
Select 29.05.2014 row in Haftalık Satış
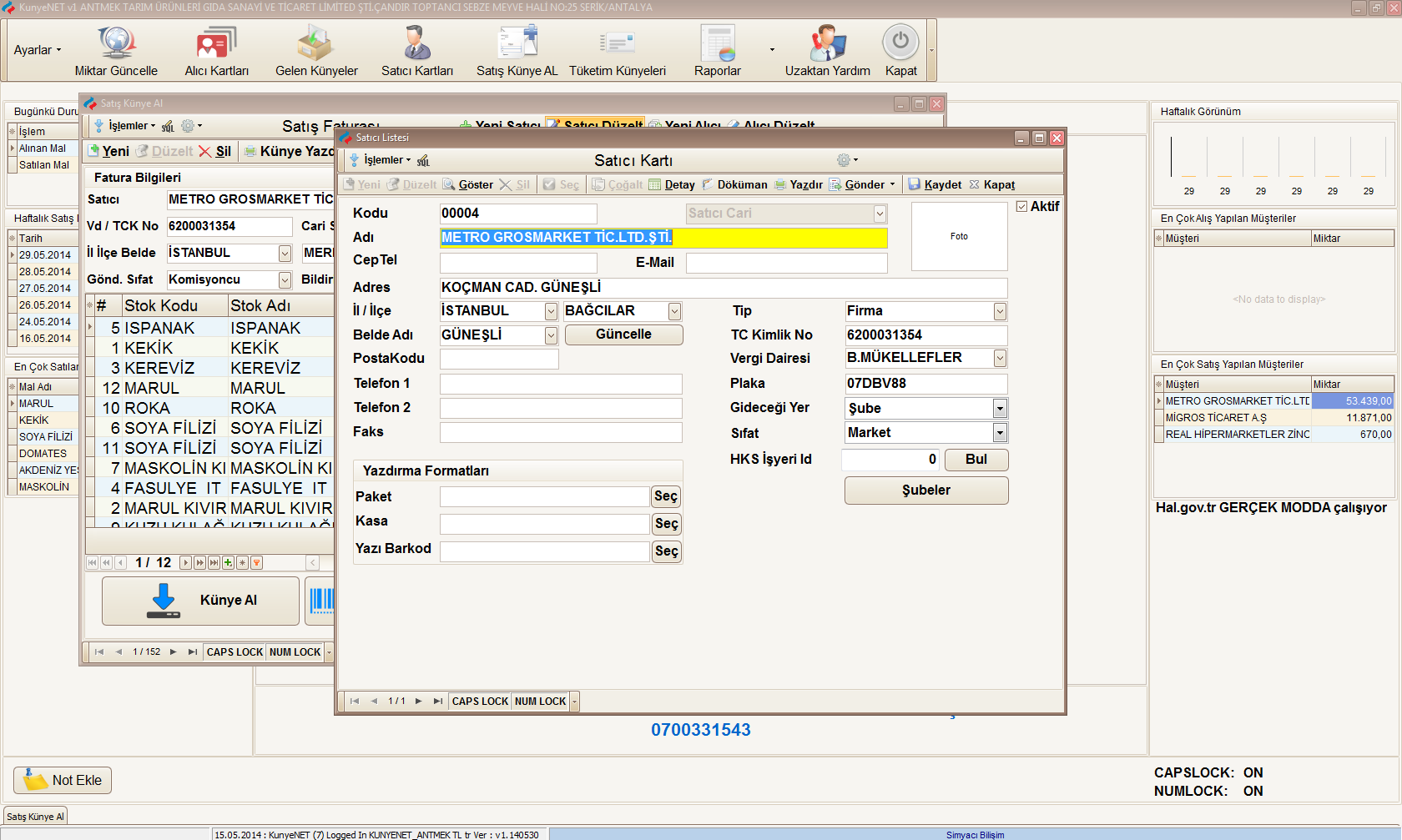[x=45, y=255]
